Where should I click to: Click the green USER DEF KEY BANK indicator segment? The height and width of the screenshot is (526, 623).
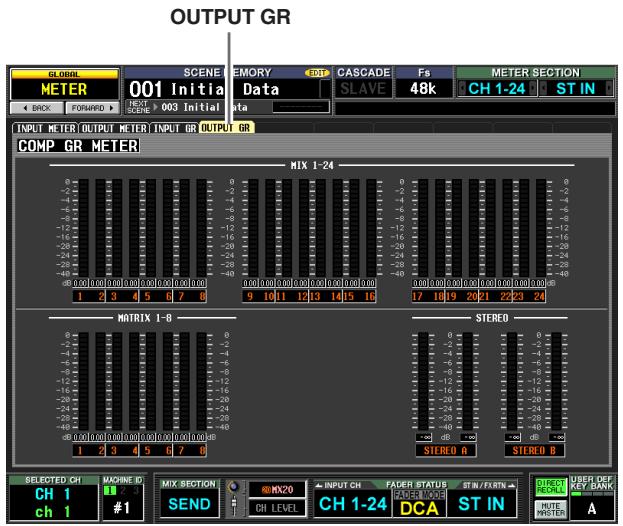click(x=576, y=494)
